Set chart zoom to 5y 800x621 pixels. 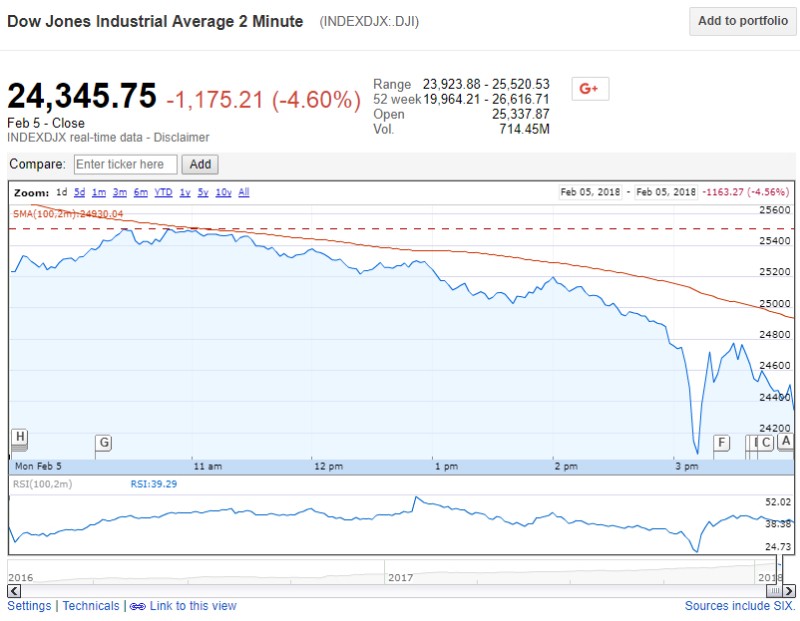(x=203, y=192)
